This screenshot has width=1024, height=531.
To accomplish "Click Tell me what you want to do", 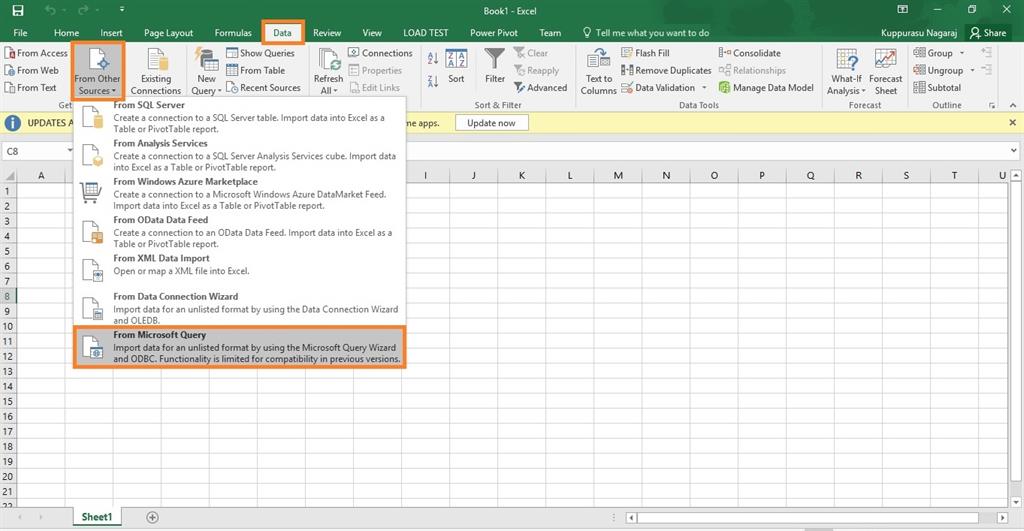I will 645,33.
